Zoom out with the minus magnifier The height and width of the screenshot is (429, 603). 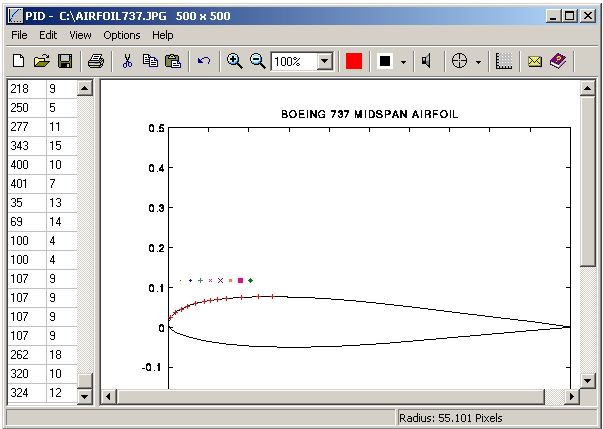pyautogui.click(x=258, y=61)
